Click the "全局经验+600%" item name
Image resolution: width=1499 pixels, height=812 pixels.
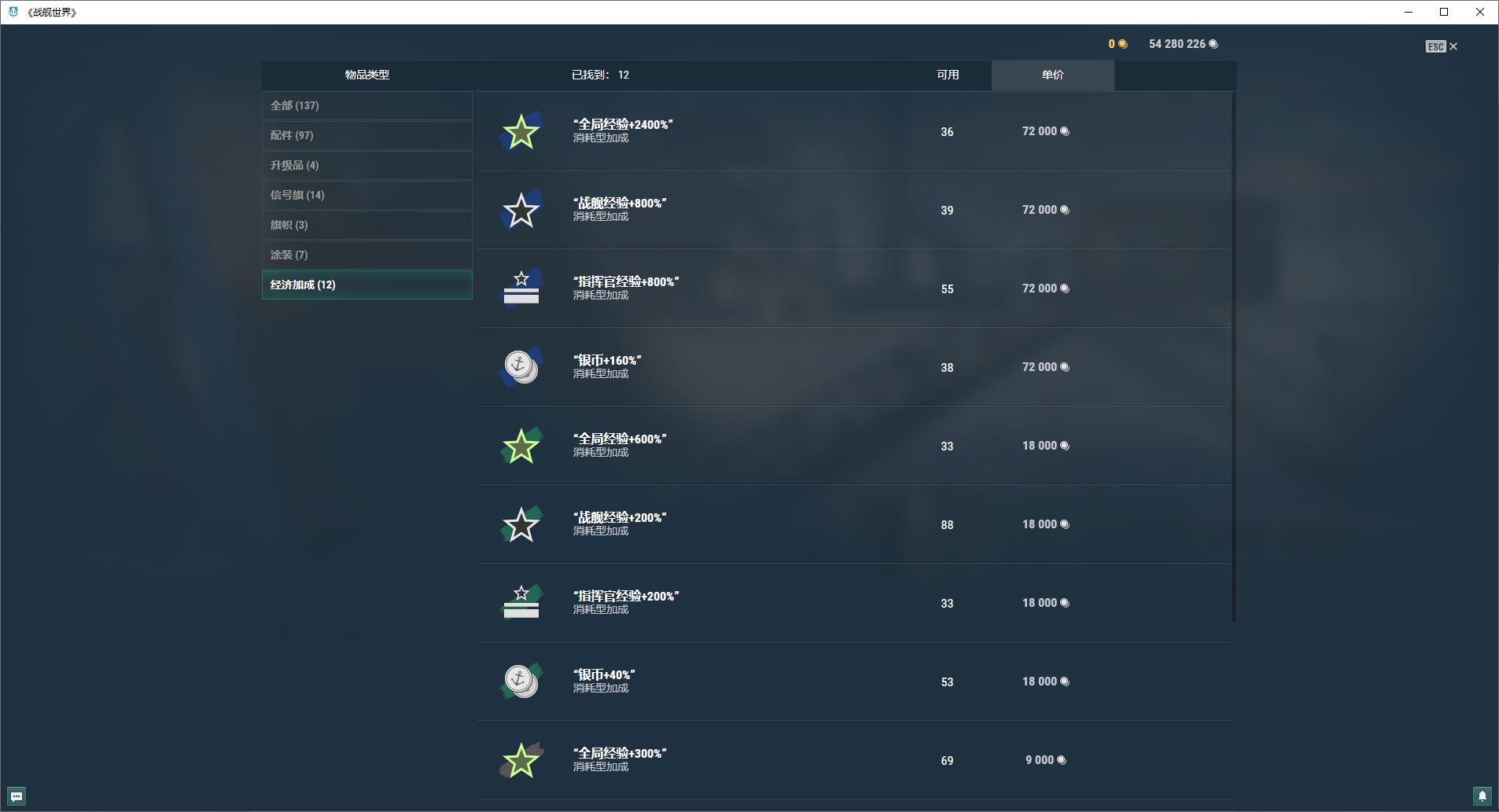[x=620, y=439]
